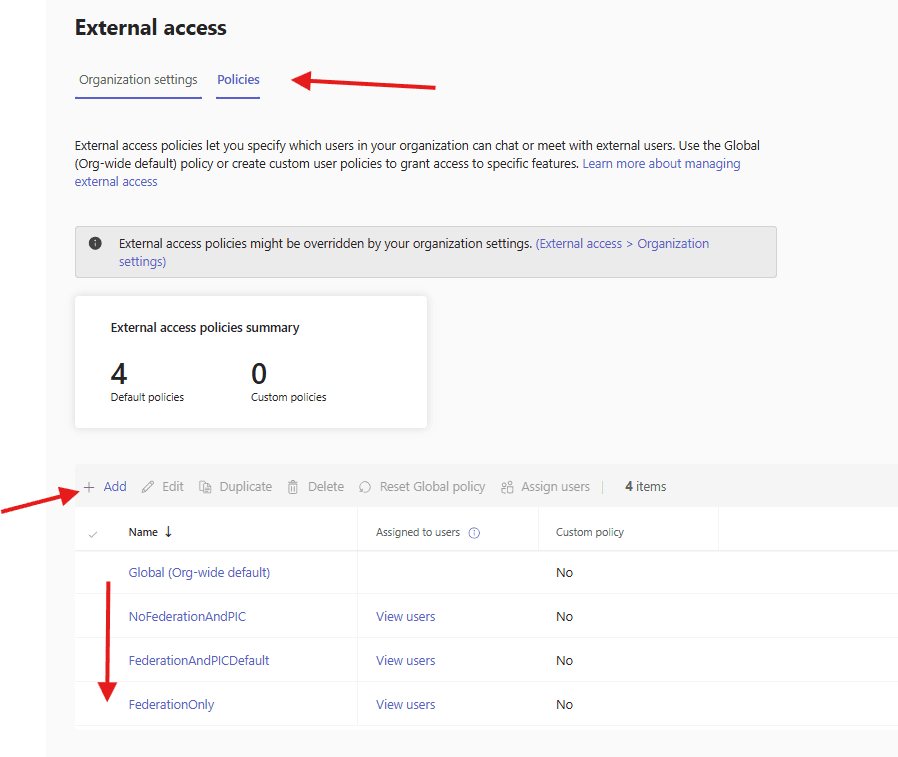The width and height of the screenshot is (898, 757).
Task: Open Learn more about managing external access
Action: [661, 164]
